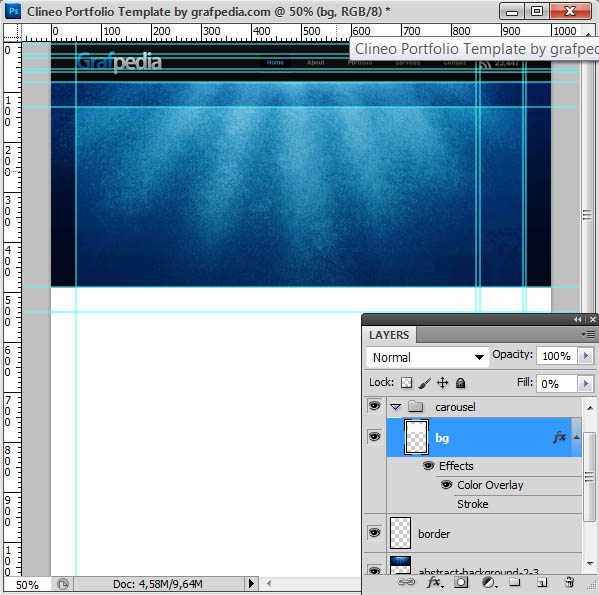599x595 pixels.
Task: Click horizontal scrollbar left arrow
Action: [269, 583]
